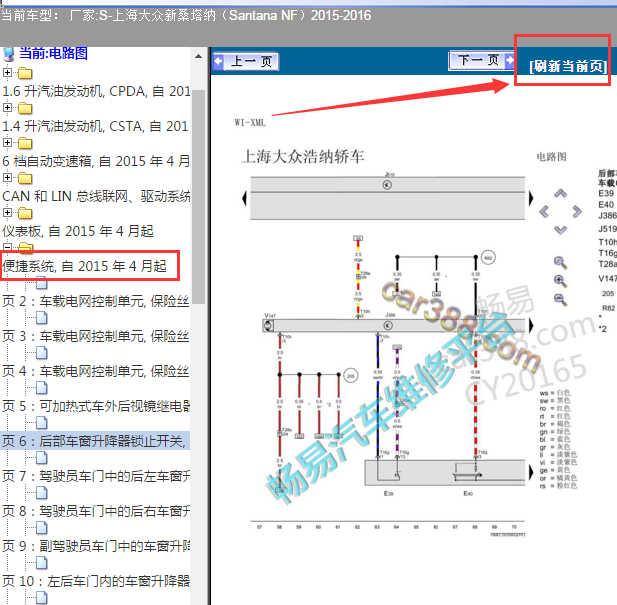The width and height of the screenshot is (617, 605).
Task: Open 页 9 副驾驶员车门中的车窗升降 page
Action: pos(96,546)
